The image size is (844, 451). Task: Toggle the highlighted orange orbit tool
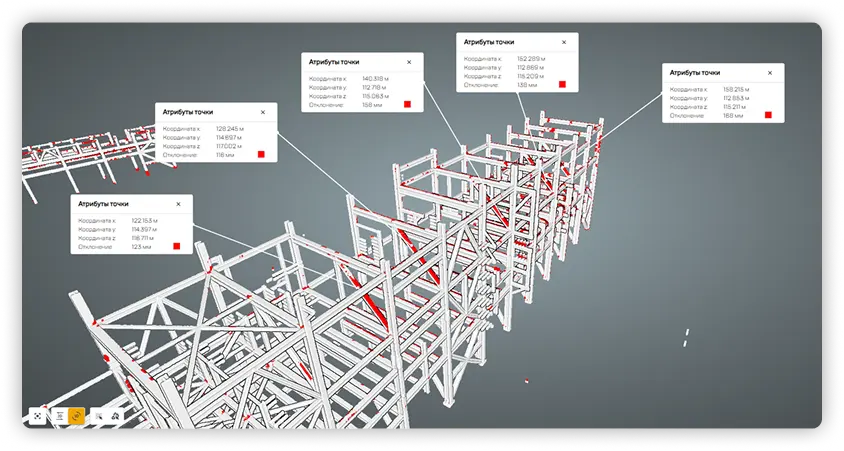click(76, 416)
